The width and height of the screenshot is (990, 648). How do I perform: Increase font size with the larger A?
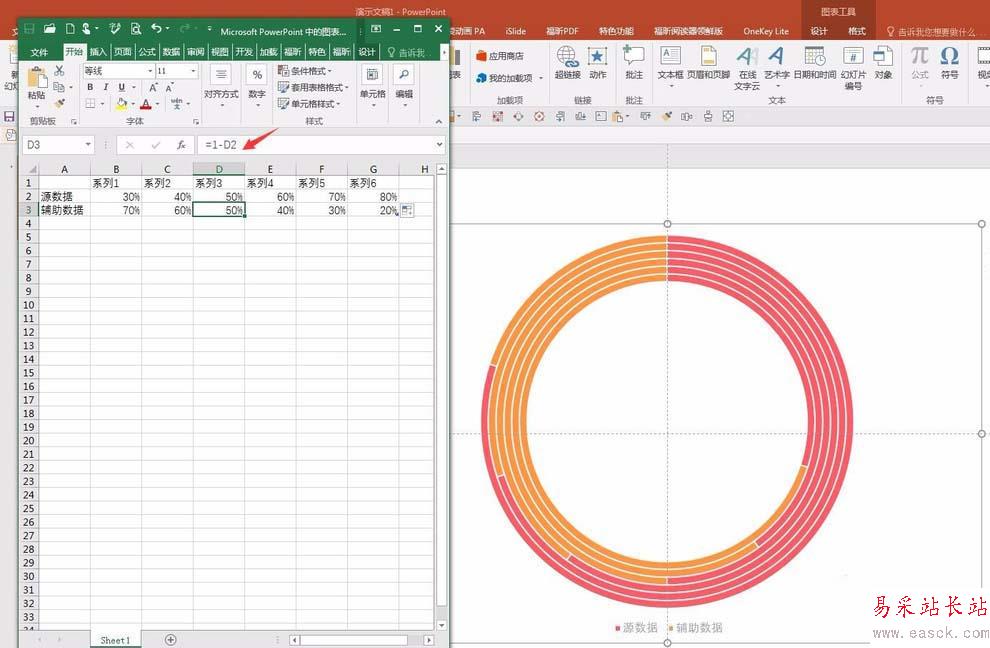(x=153, y=87)
